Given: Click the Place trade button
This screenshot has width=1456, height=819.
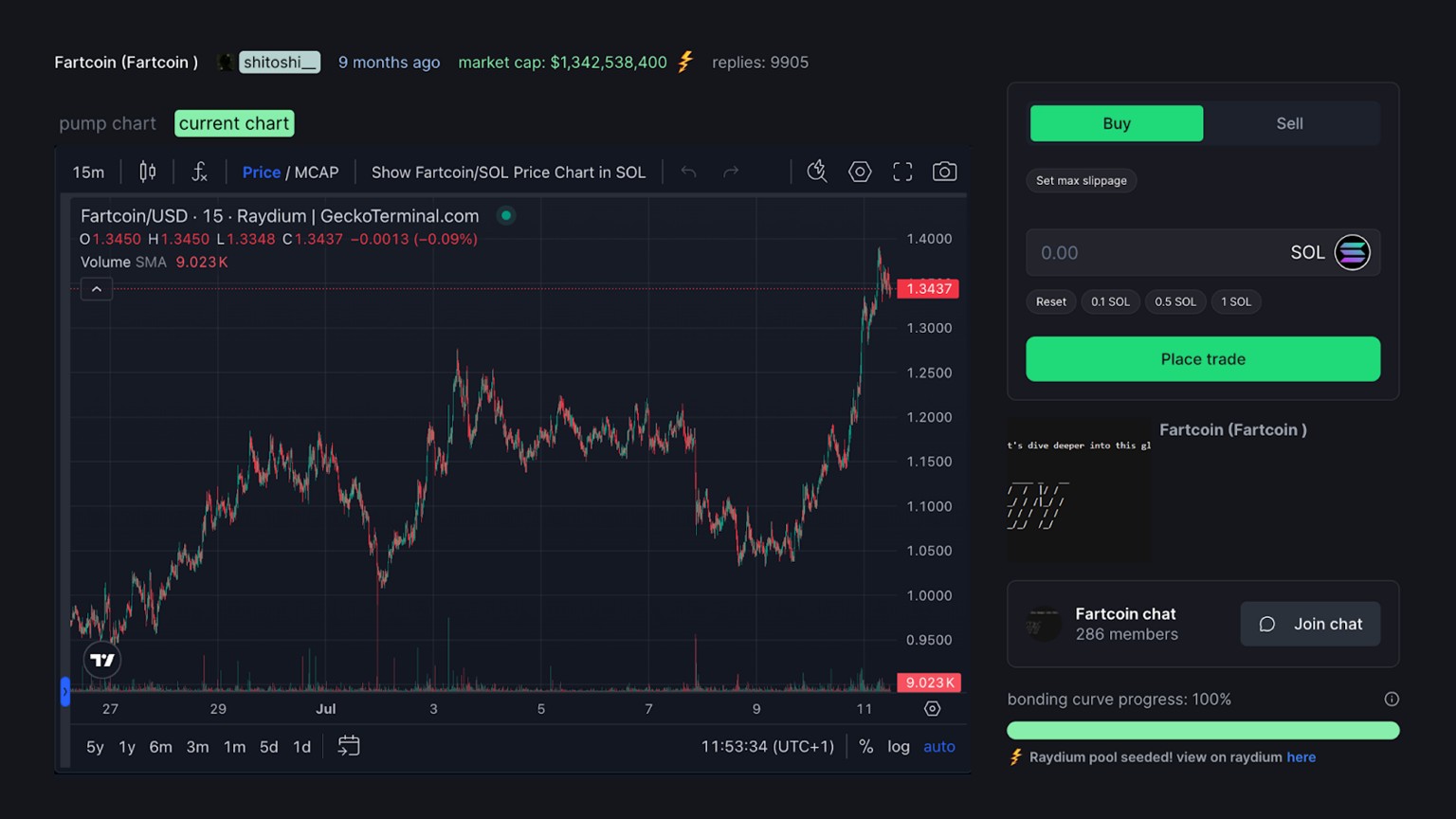Looking at the screenshot, I should (x=1203, y=359).
